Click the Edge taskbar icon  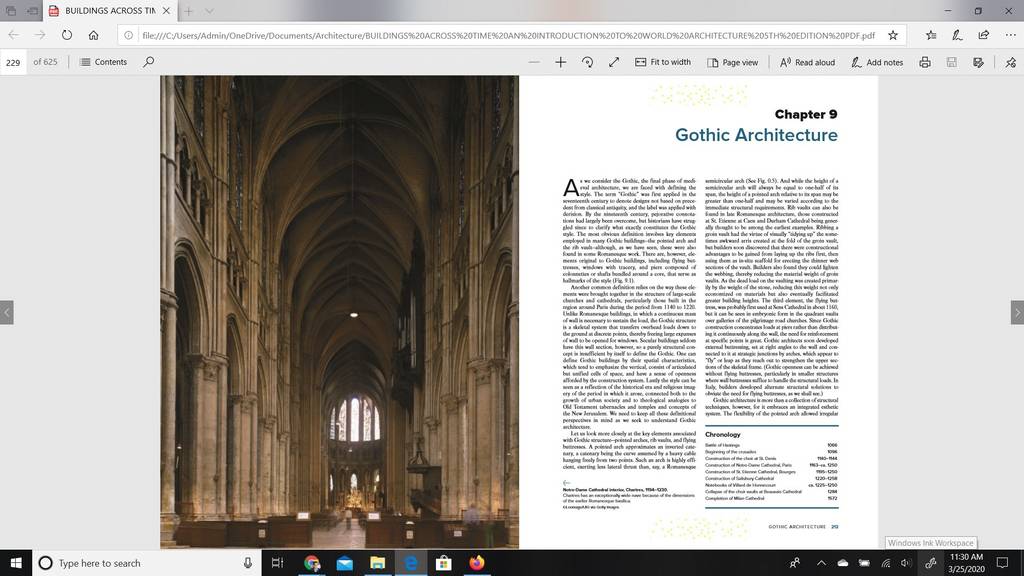pos(411,563)
